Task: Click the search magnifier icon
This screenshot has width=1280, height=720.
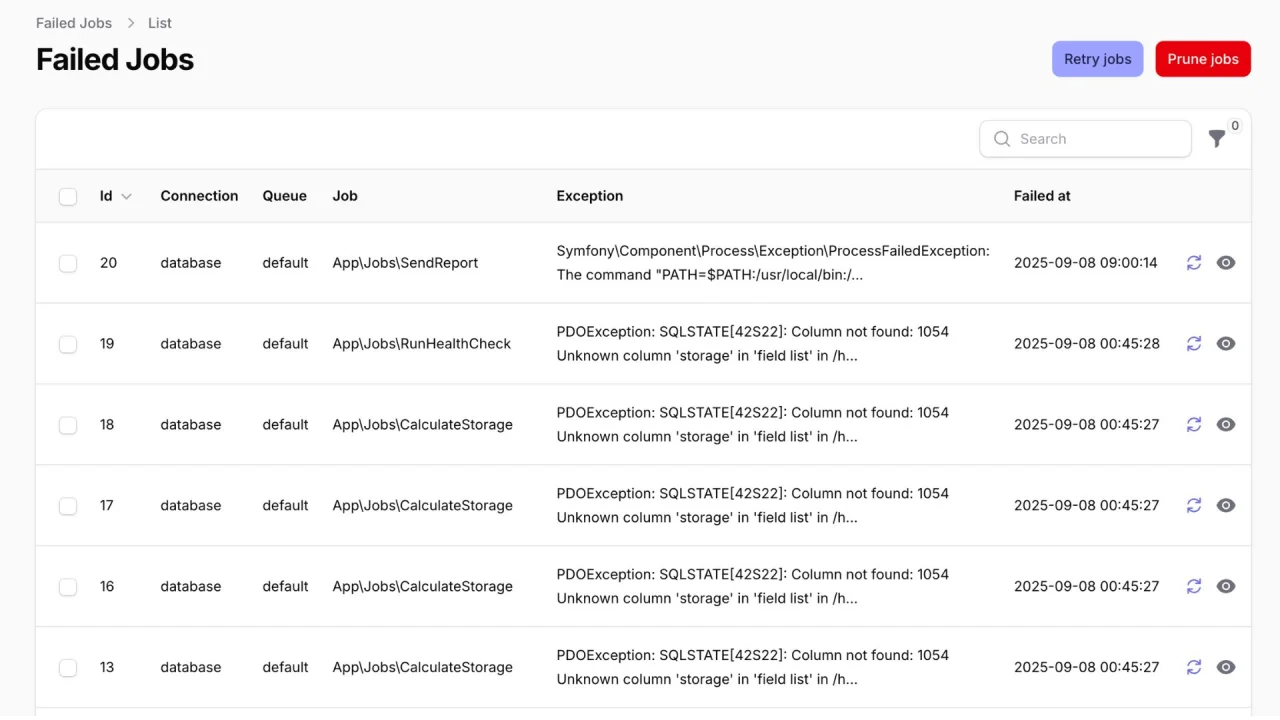Action: 1002,139
